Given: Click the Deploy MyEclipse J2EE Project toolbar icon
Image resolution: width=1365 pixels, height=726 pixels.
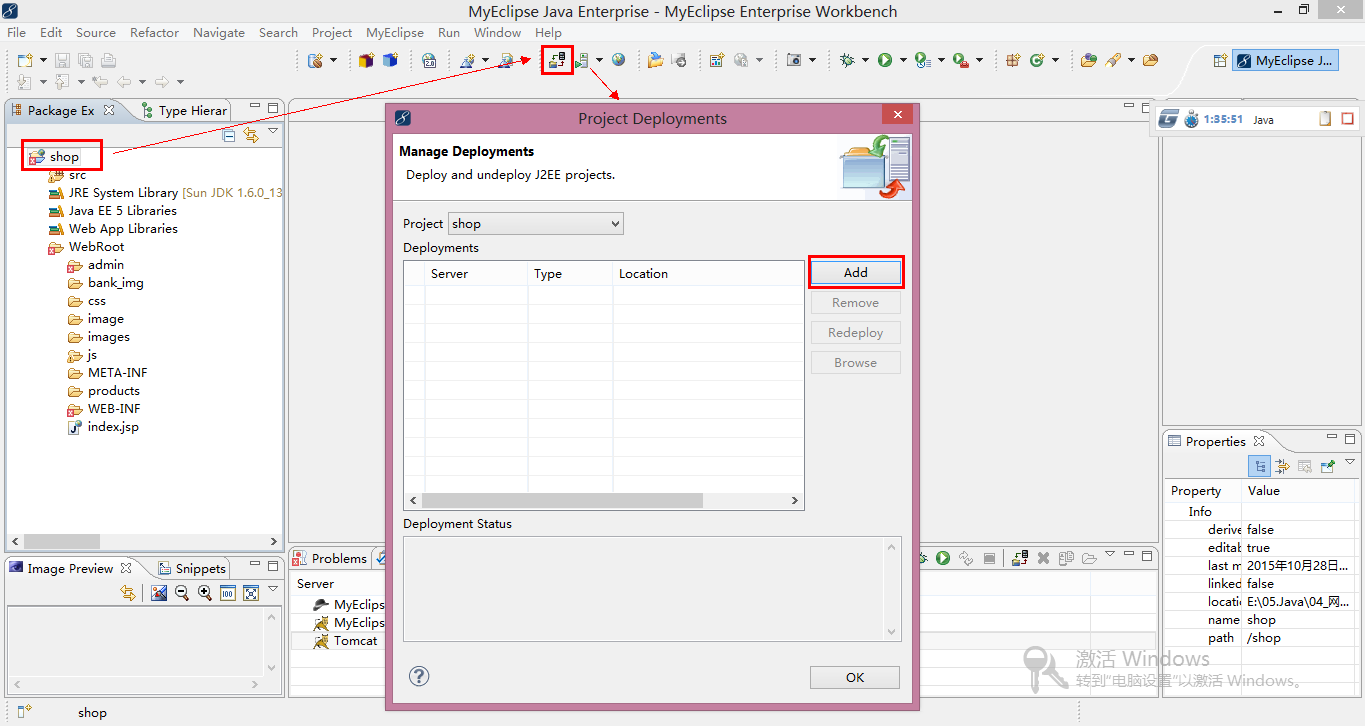Looking at the screenshot, I should pyautogui.click(x=557, y=60).
